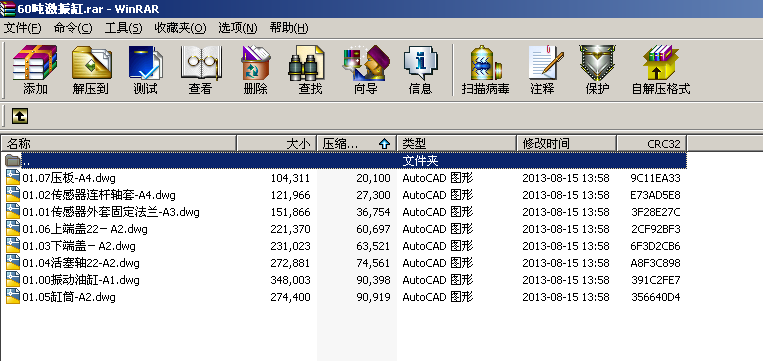The height and width of the screenshot is (361, 763).
Task: Click packed size value 90,919
Action: pos(373,297)
